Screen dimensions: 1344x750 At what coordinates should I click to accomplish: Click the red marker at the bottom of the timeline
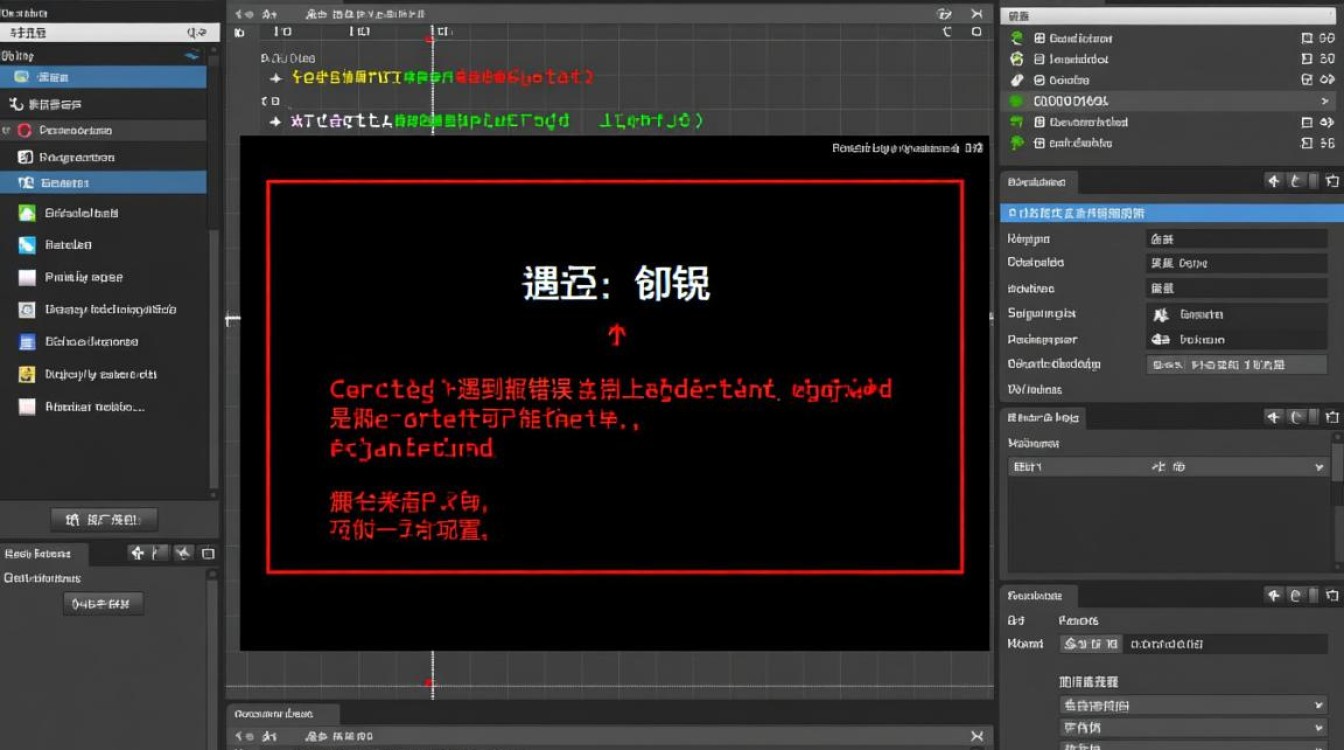[431, 684]
